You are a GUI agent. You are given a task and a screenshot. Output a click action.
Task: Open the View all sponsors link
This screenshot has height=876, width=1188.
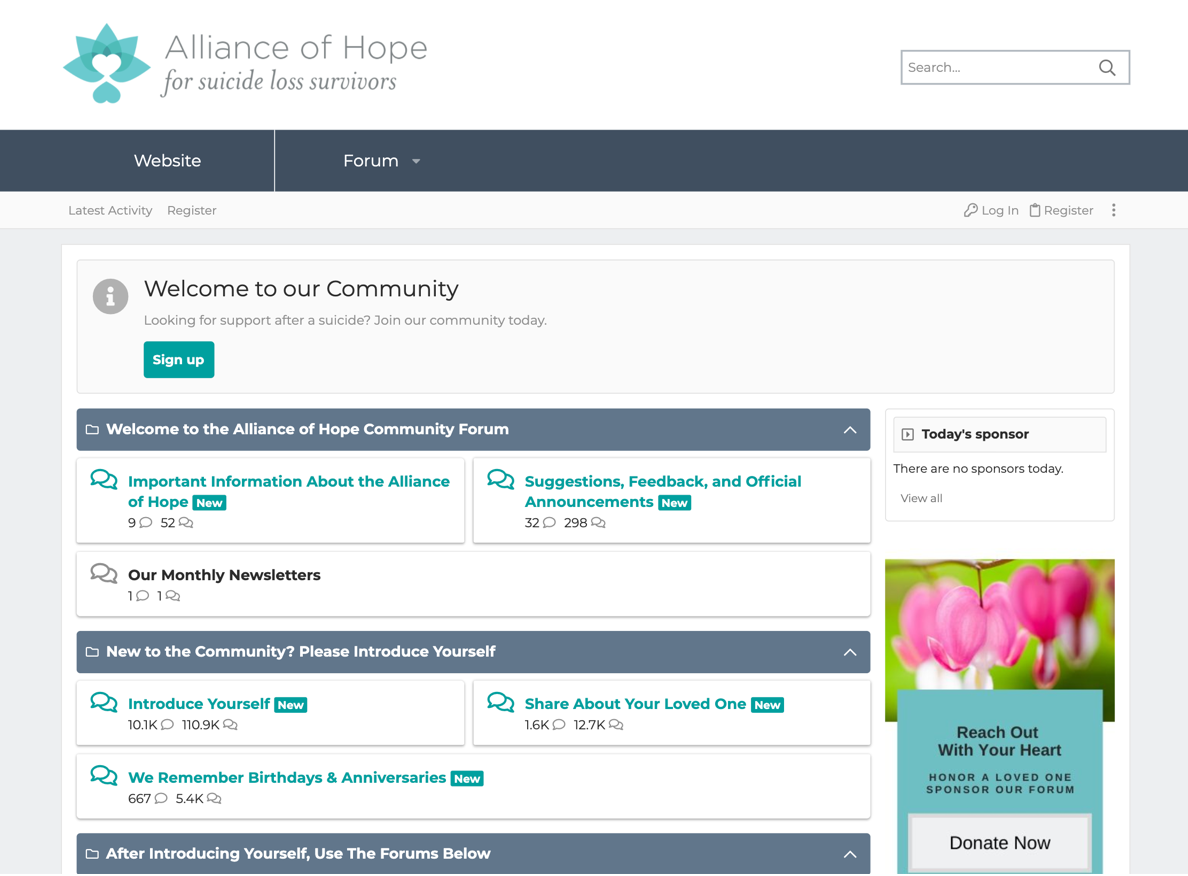coord(920,497)
